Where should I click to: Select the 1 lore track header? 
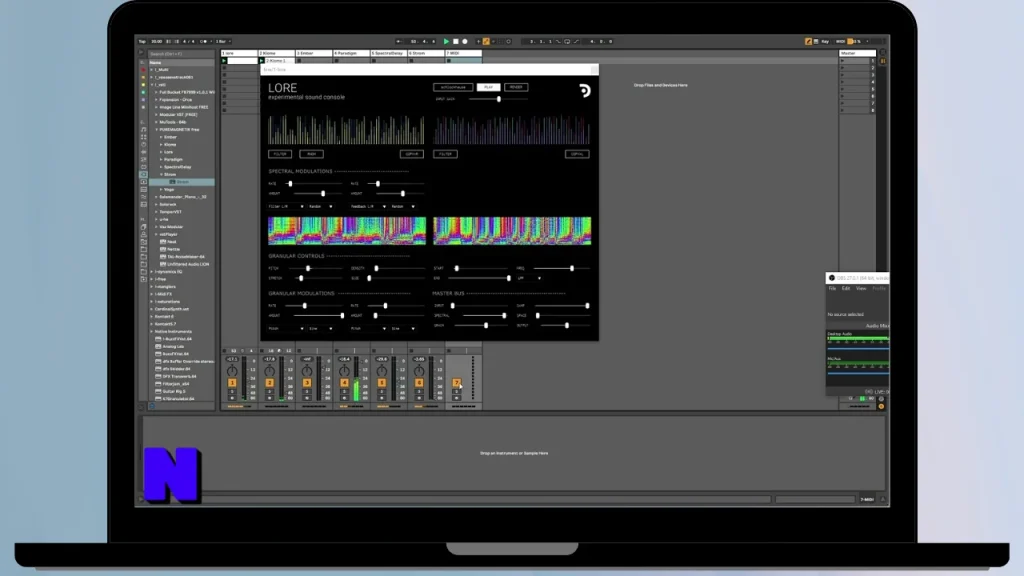(x=239, y=53)
